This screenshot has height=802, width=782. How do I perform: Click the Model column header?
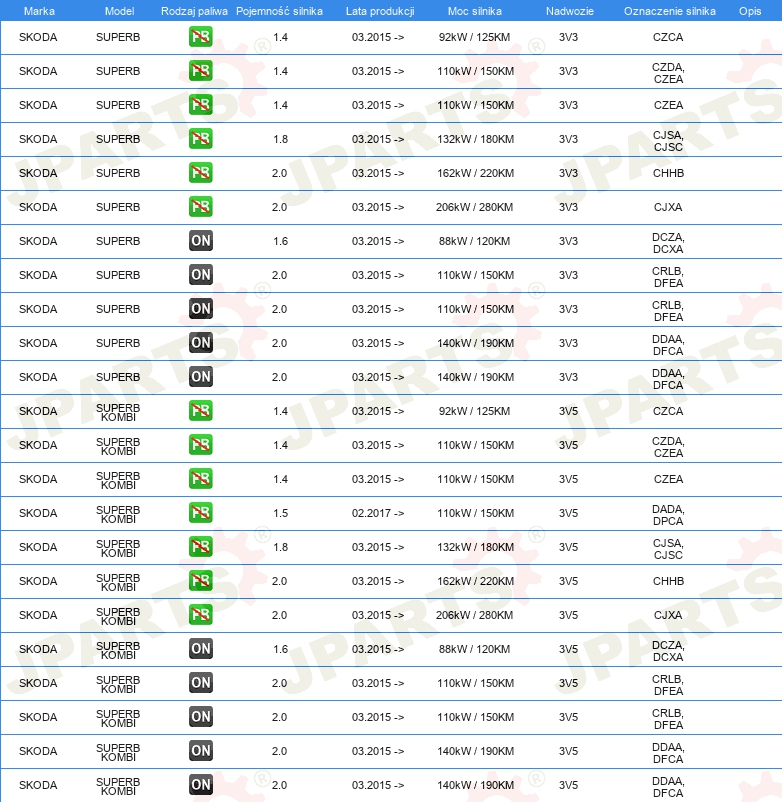pos(119,11)
